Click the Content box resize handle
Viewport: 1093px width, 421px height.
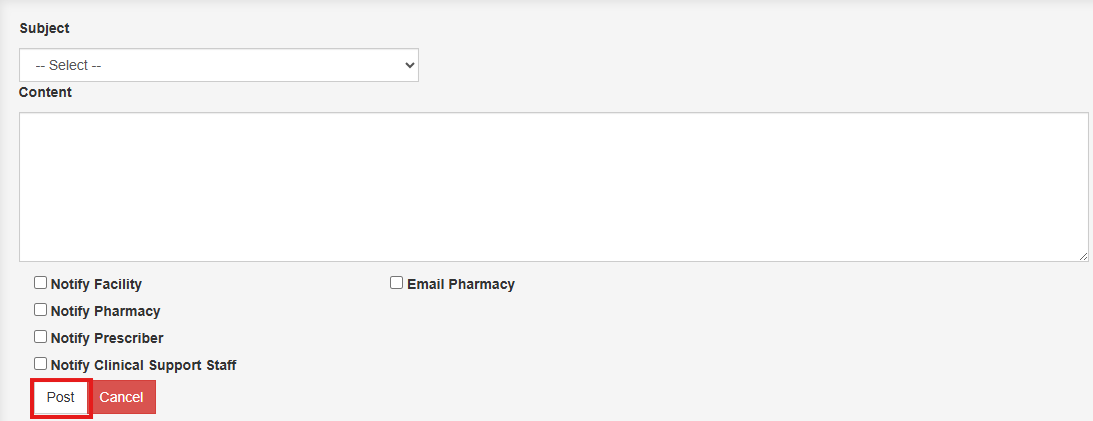(x=1083, y=256)
